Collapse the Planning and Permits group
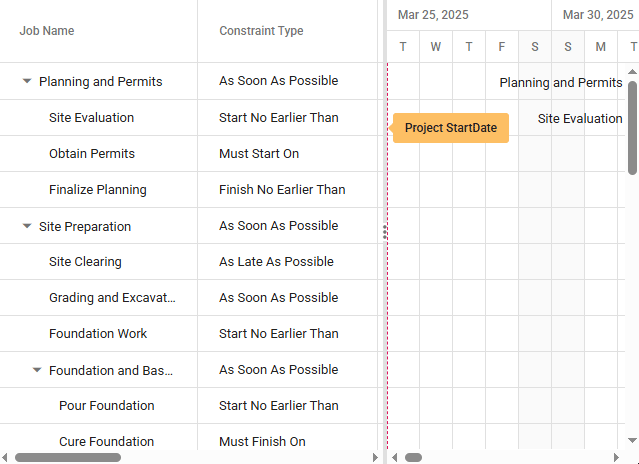639x464 pixels. (x=27, y=82)
